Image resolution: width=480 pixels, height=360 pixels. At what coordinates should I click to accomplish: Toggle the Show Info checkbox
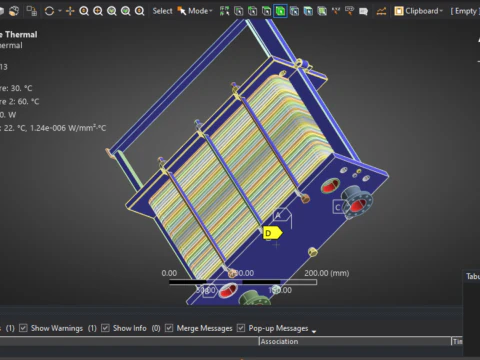pos(105,328)
